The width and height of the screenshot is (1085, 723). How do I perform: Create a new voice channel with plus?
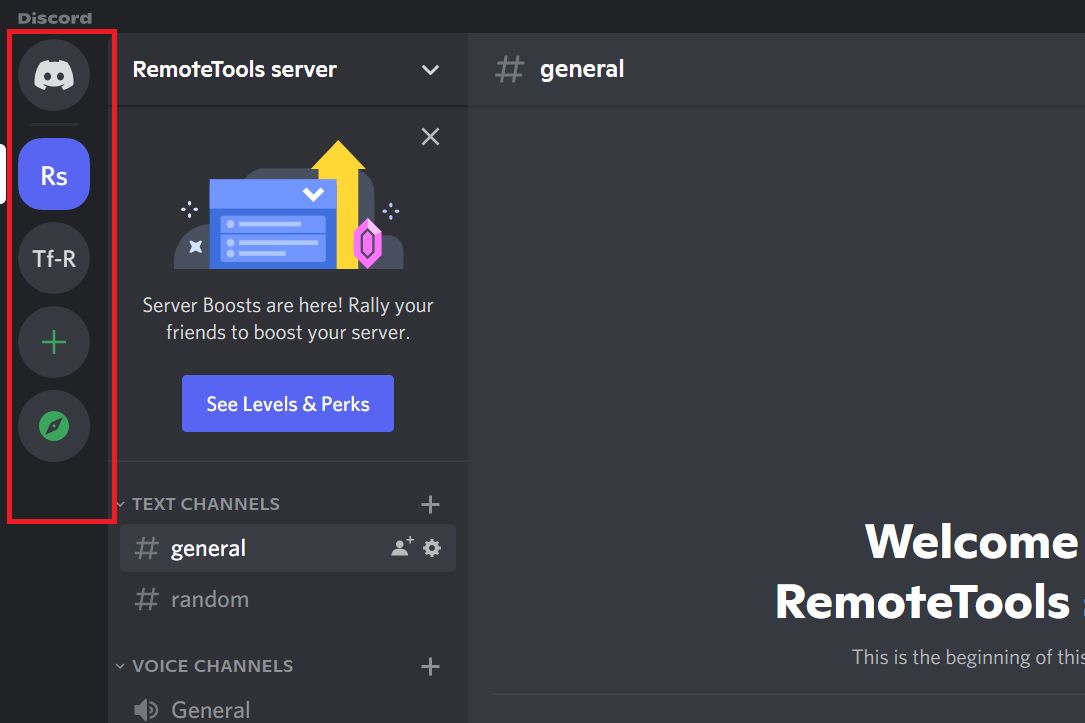pos(430,666)
